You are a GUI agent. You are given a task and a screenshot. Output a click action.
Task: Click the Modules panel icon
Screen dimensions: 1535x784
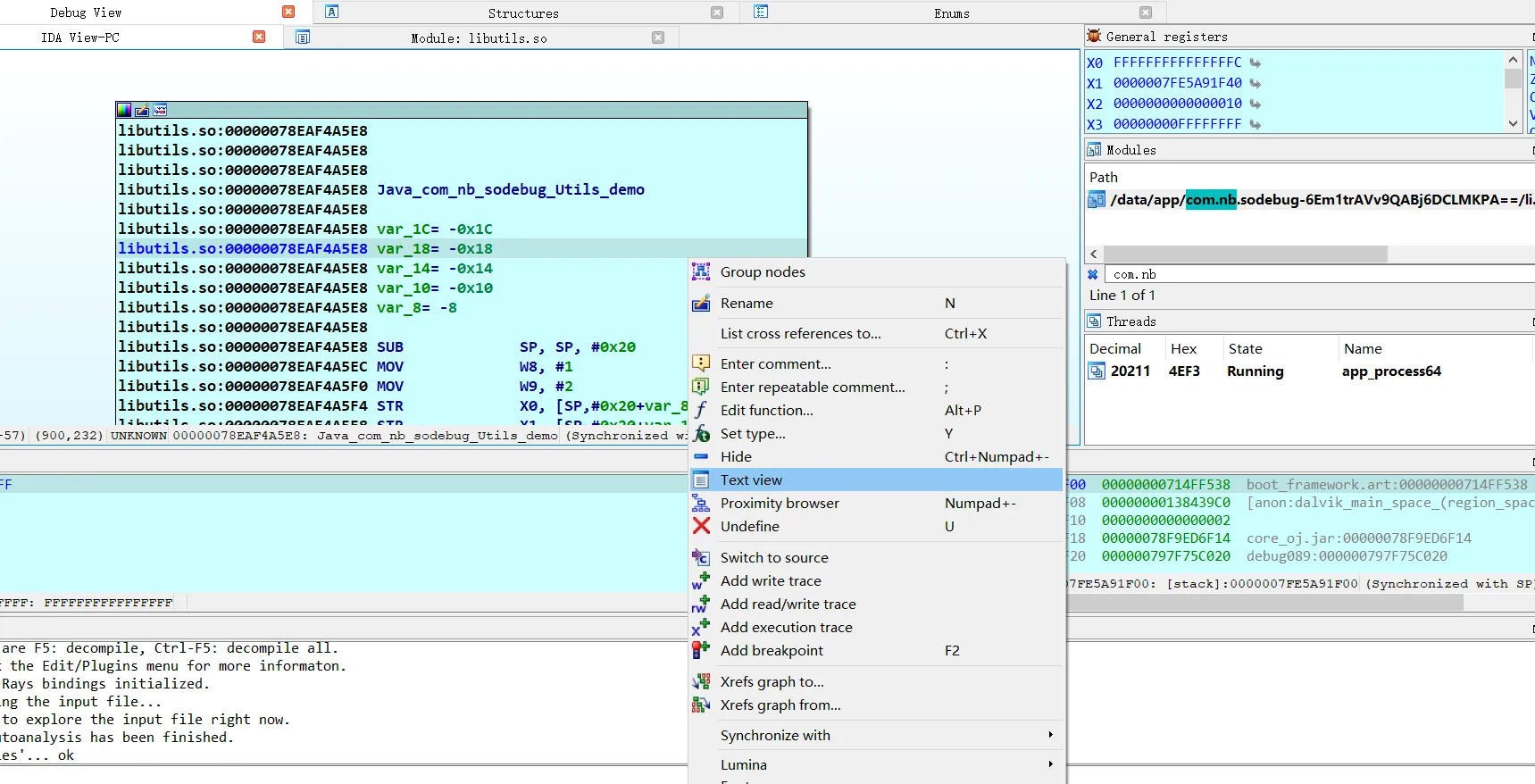tap(1094, 149)
